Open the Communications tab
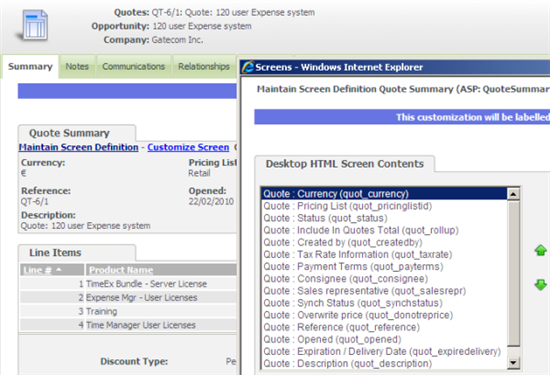Screen dimensions: 550x375 click(134, 66)
